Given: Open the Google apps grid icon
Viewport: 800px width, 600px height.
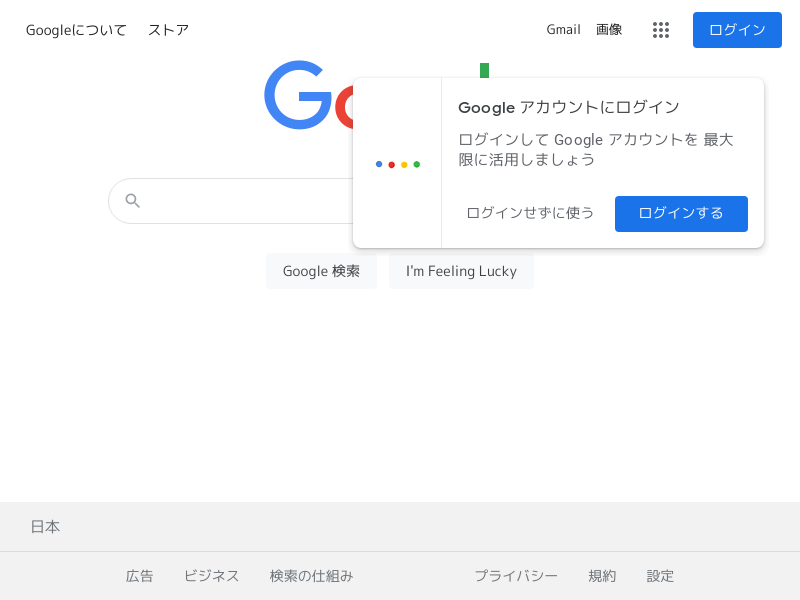Looking at the screenshot, I should point(661,30).
